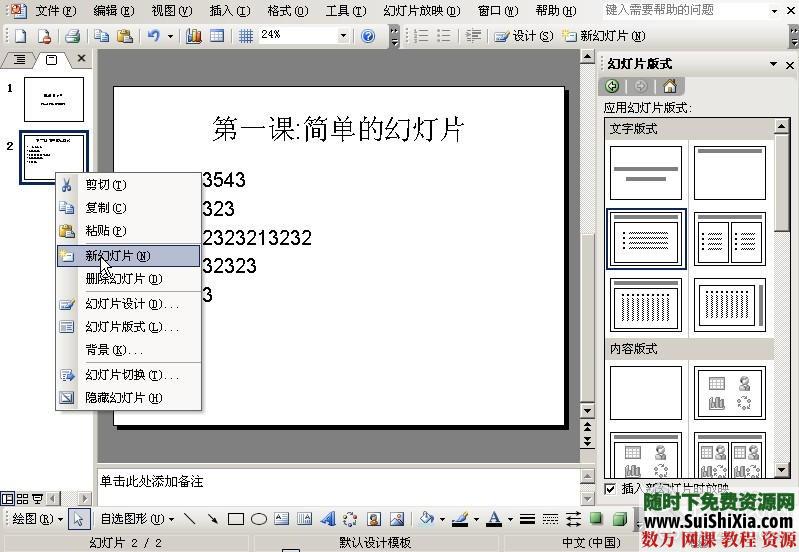Screen dimensions: 799x552
Task: Open Help via the blue question mark icon
Action: coord(368,36)
